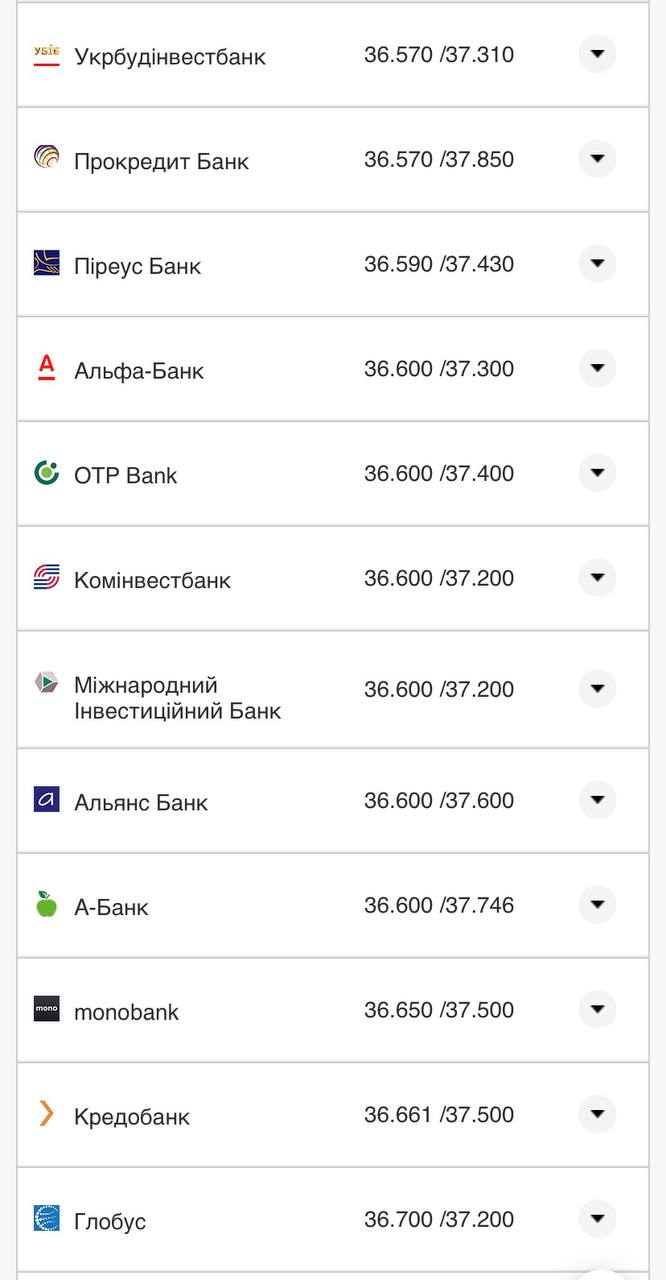The height and width of the screenshot is (1280, 666).
Task: Expand the Глобус row dropdown arrow
Action: pyautogui.click(x=597, y=1219)
